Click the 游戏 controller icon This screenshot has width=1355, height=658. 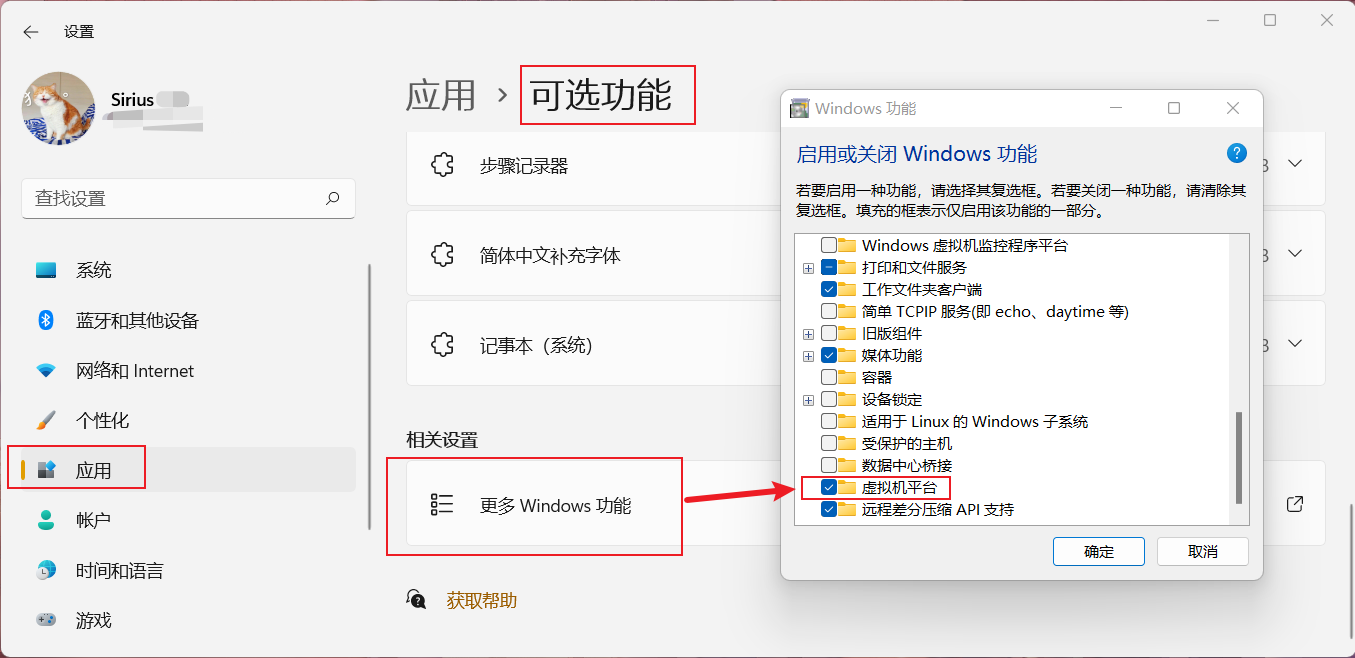coord(46,620)
